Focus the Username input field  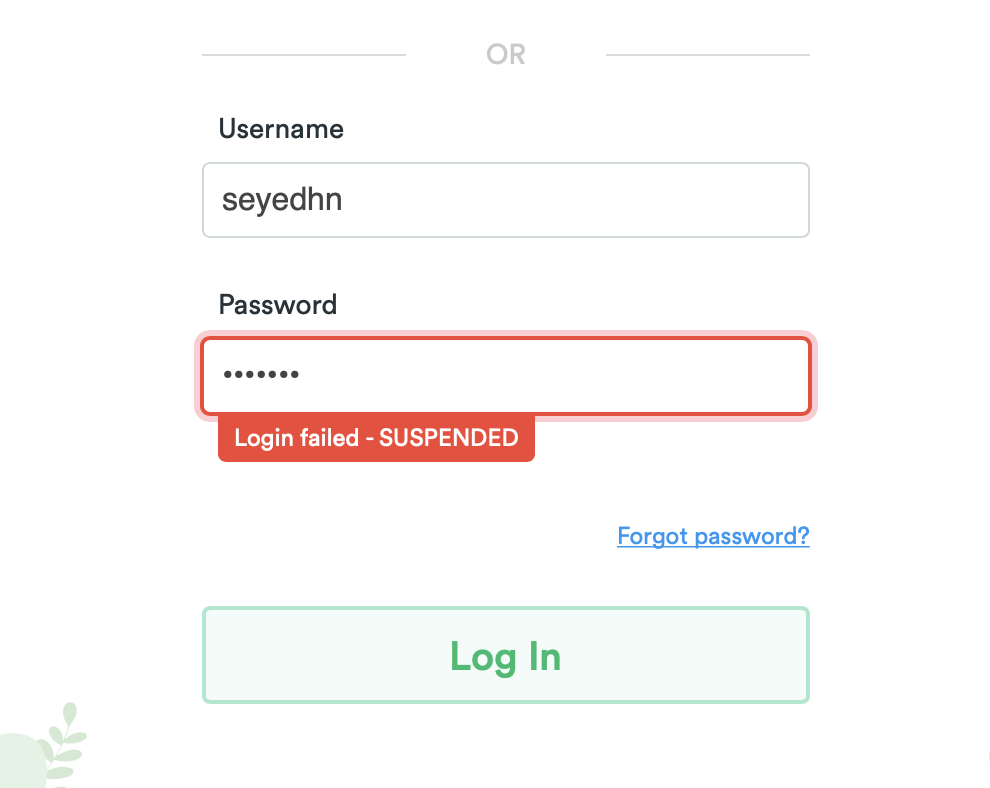(x=505, y=200)
